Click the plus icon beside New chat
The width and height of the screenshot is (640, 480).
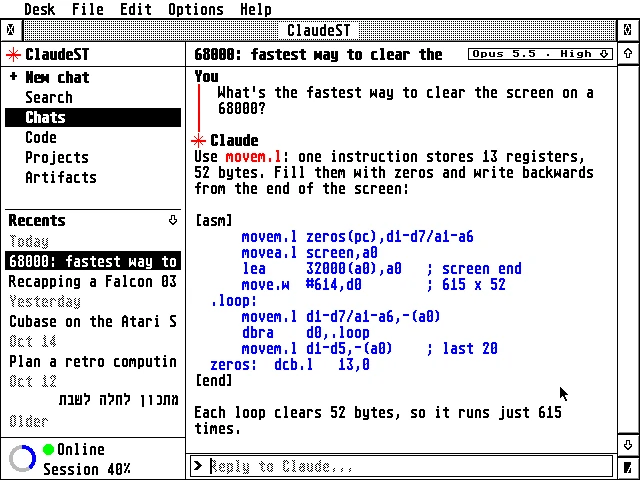pos(13,76)
